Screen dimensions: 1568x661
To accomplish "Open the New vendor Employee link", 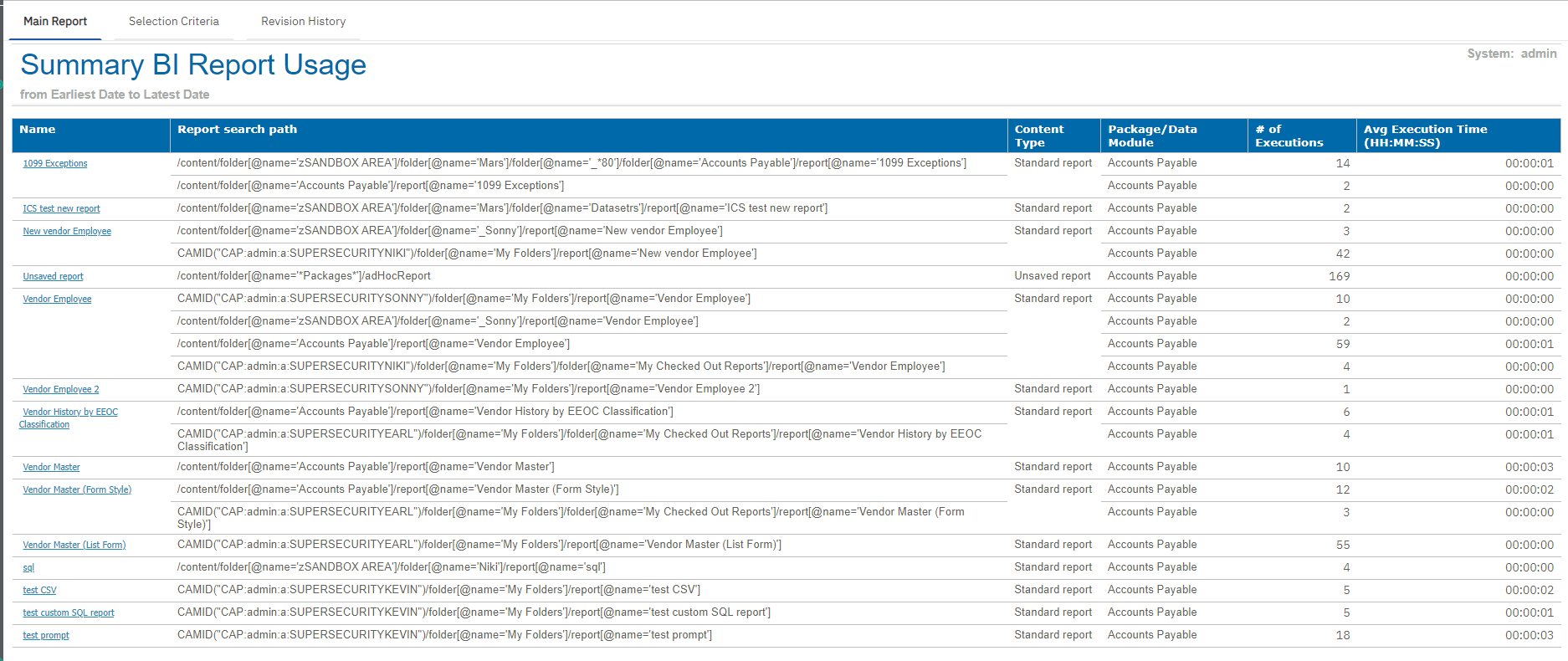I will click(67, 232).
